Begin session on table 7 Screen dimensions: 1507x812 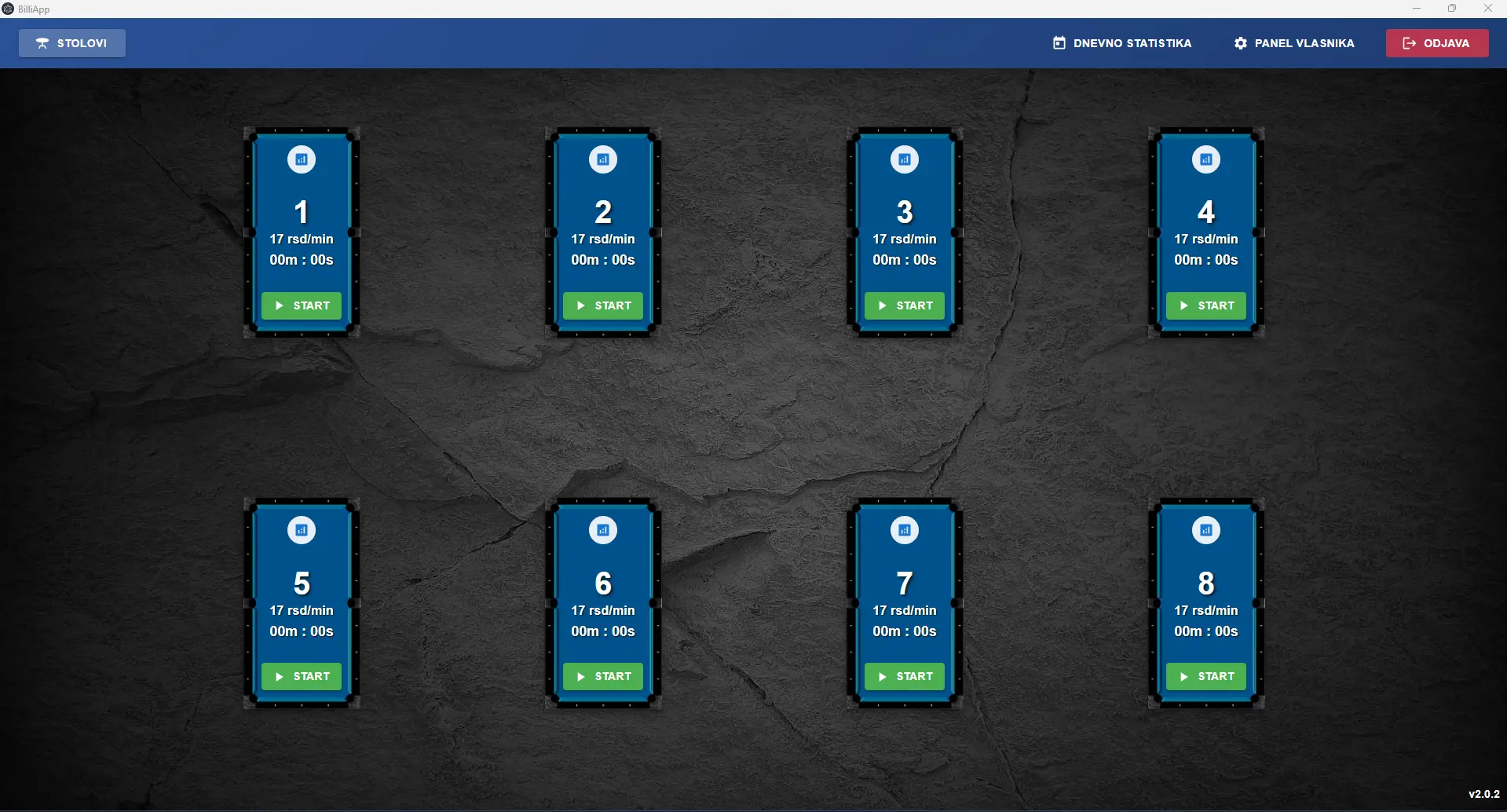point(905,676)
